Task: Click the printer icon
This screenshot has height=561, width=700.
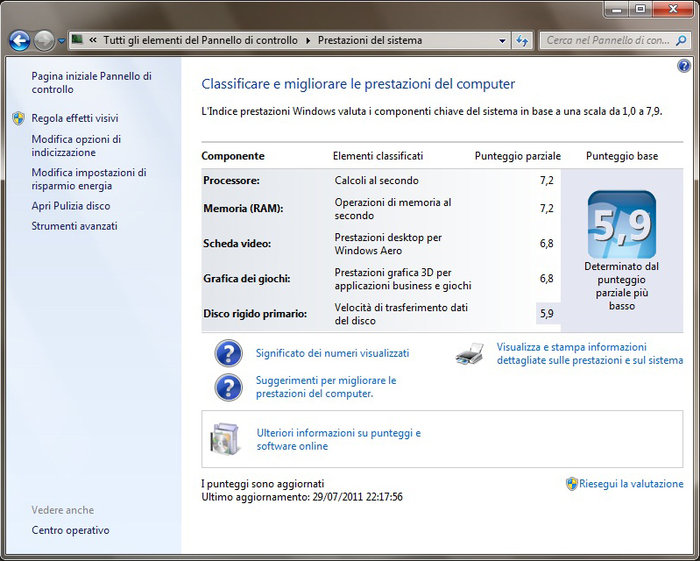Action: click(470, 353)
